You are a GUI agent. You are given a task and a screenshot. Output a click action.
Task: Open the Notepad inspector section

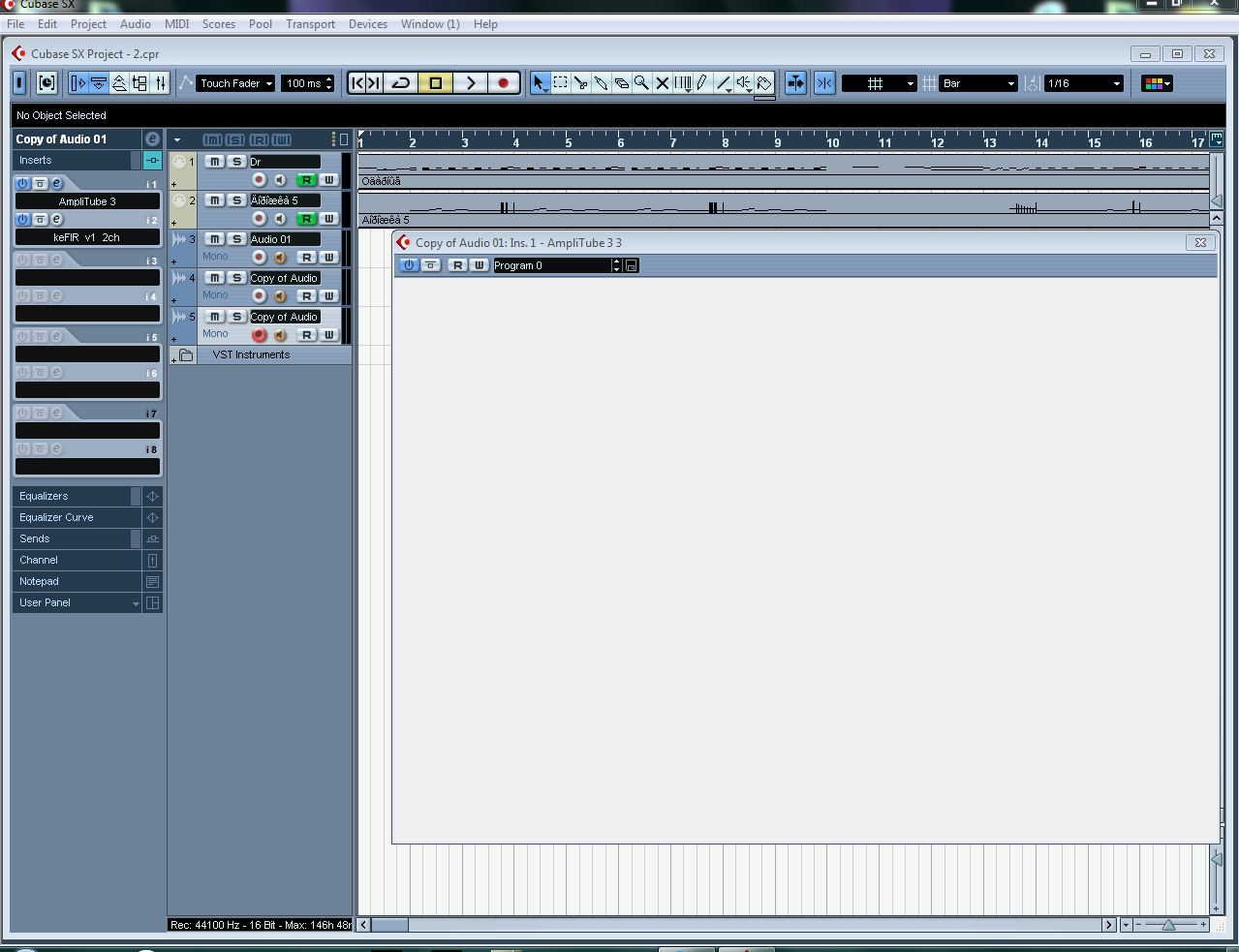pos(77,581)
